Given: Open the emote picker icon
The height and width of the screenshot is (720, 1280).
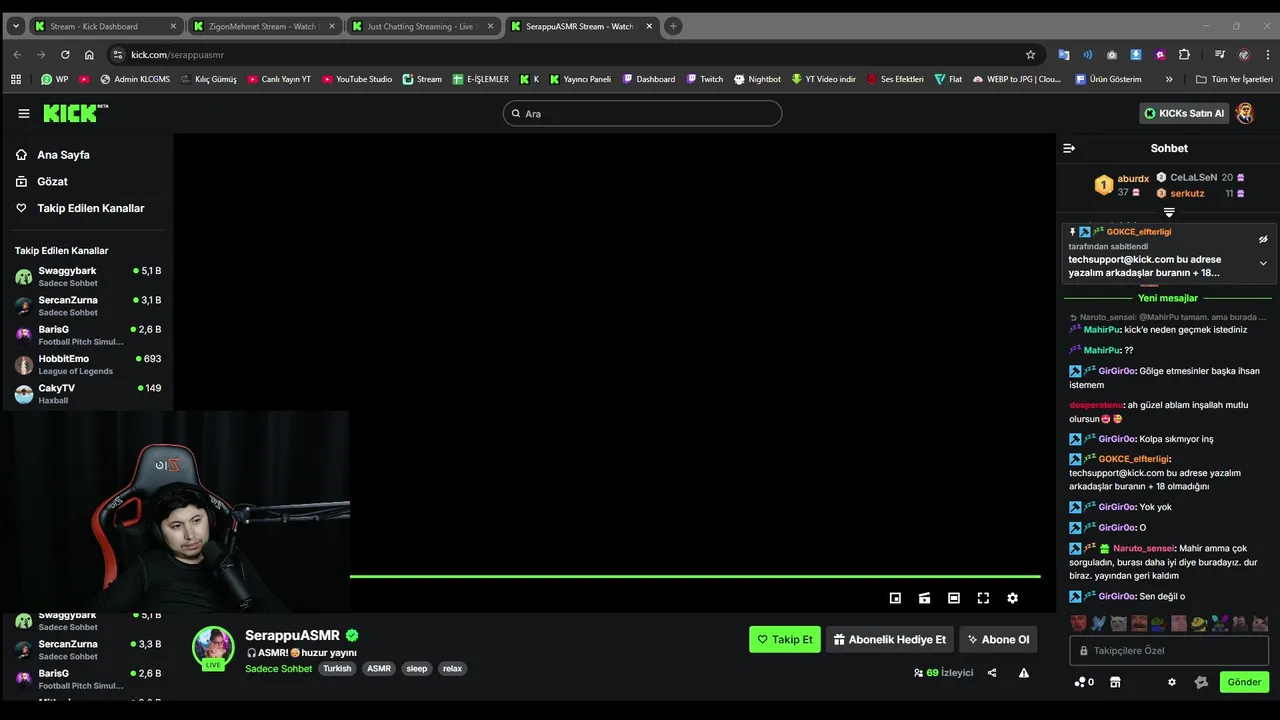Looking at the screenshot, I should pos(1201,682).
